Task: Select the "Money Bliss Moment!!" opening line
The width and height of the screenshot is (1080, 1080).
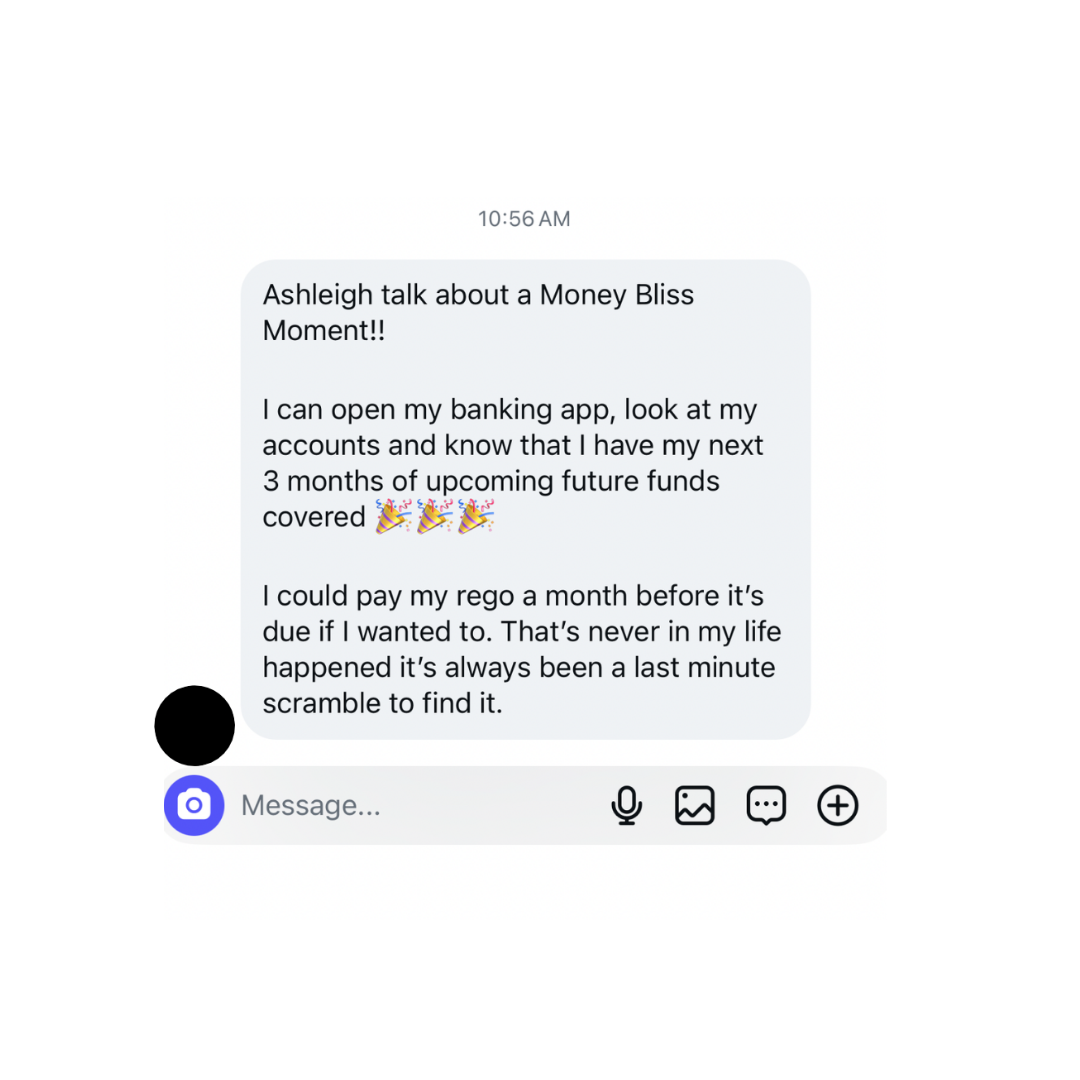Action: point(478,313)
